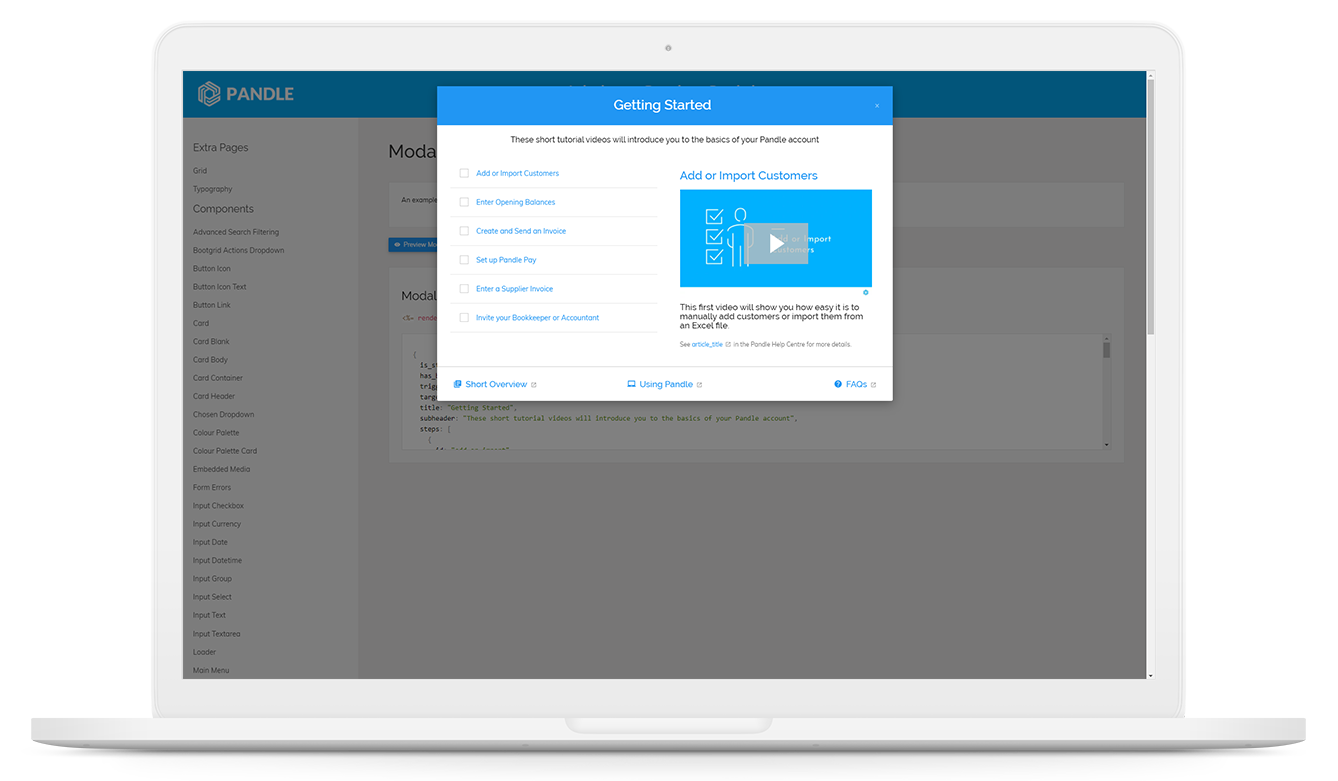Screen dimensions: 1338x781
Task: Open Main Menu in the sidebar
Action: pyautogui.click(x=211, y=670)
